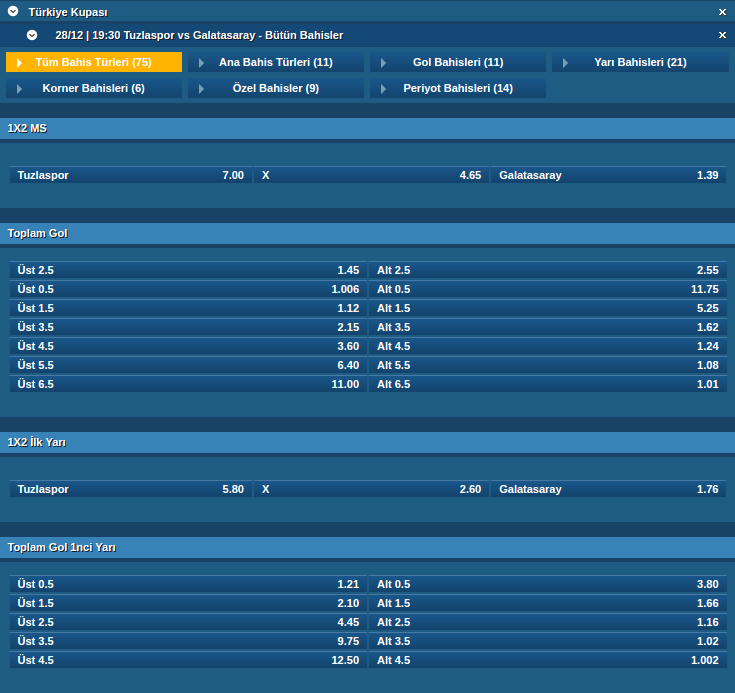Collapse the 1X2 MS market header
Viewport: 735px width, 693px height.
click(368, 128)
